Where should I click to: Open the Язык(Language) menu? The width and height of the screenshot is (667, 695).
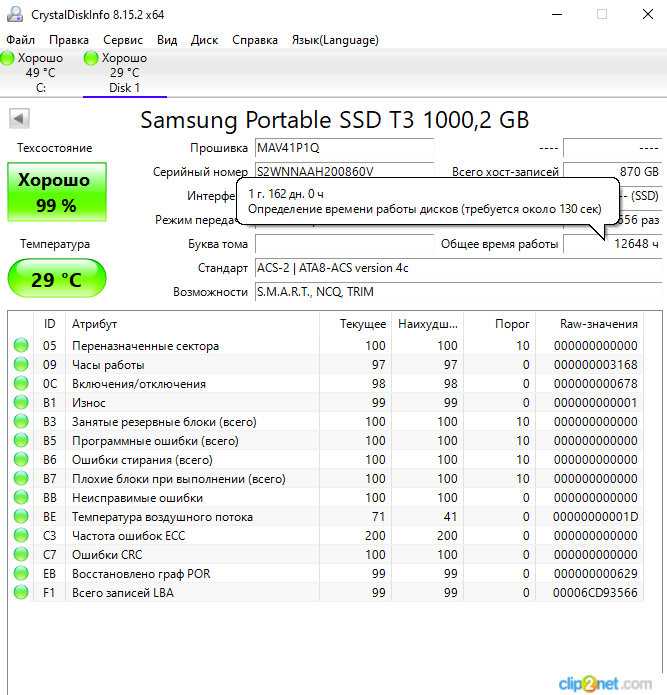(335, 40)
